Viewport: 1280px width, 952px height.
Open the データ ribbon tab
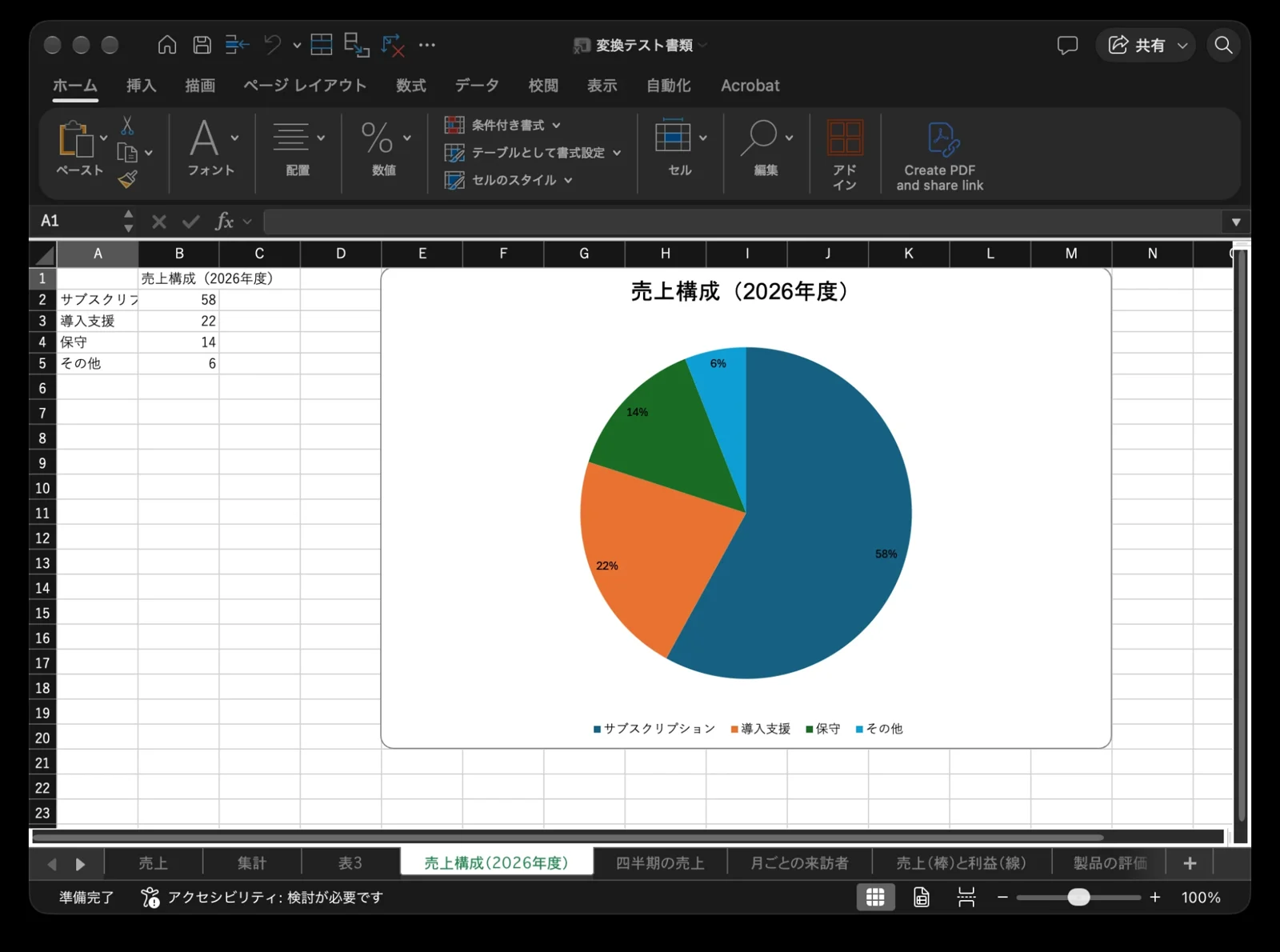coord(477,86)
